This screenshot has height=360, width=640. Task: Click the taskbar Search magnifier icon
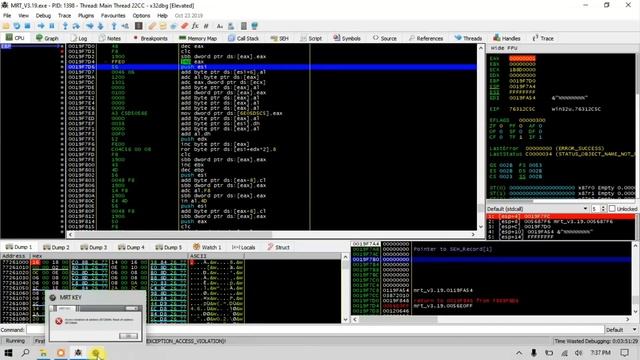pos(25,352)
